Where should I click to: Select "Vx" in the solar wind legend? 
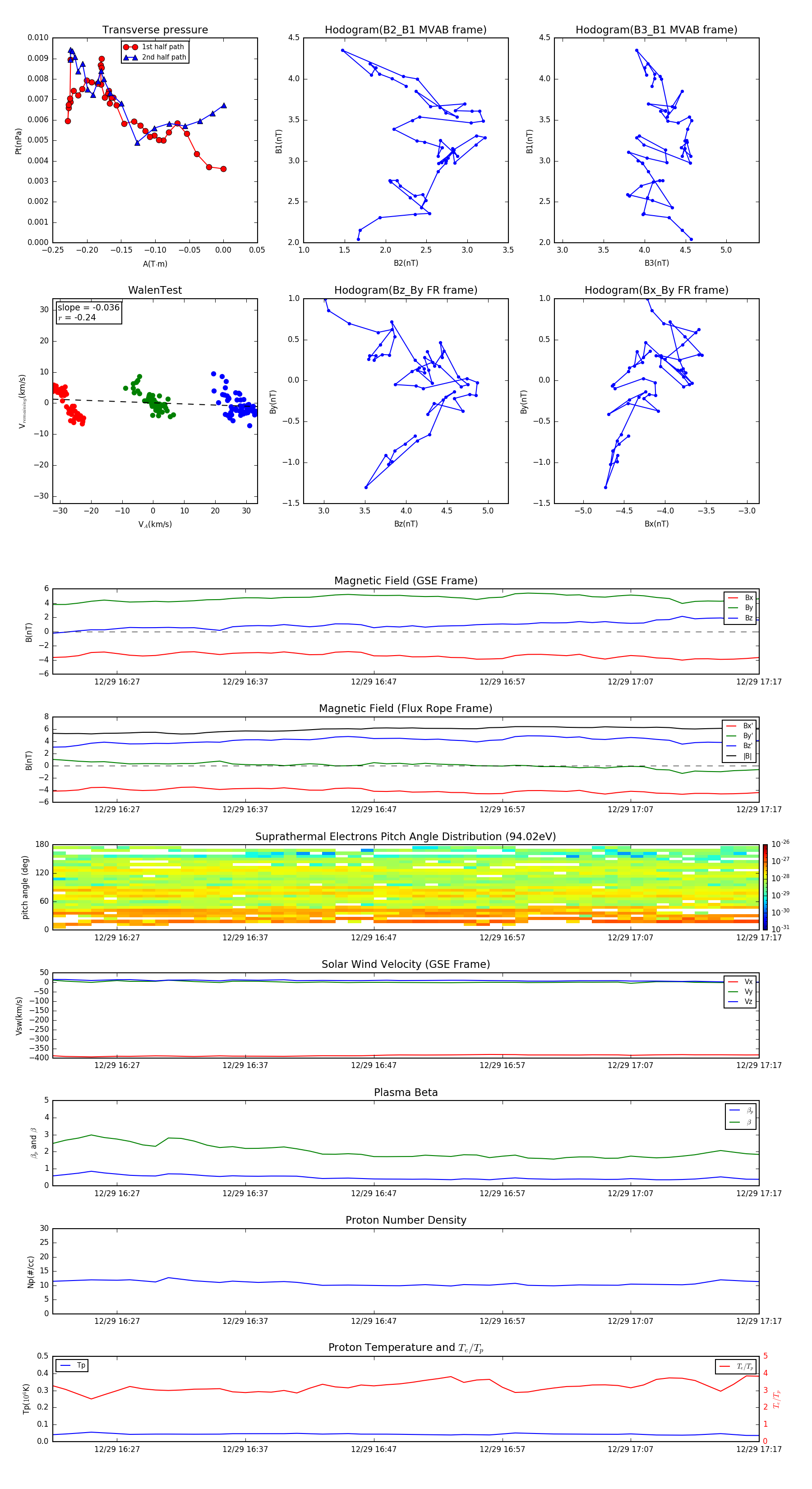741,981
